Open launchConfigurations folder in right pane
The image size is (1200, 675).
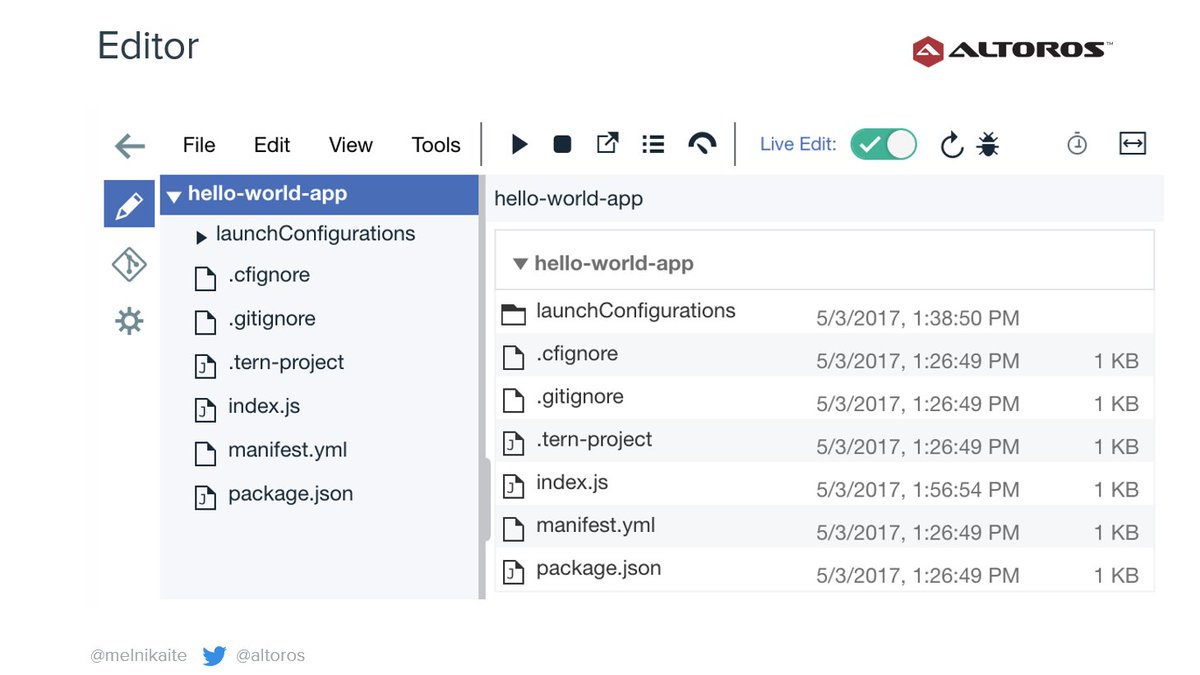click(x=636, y=311)
